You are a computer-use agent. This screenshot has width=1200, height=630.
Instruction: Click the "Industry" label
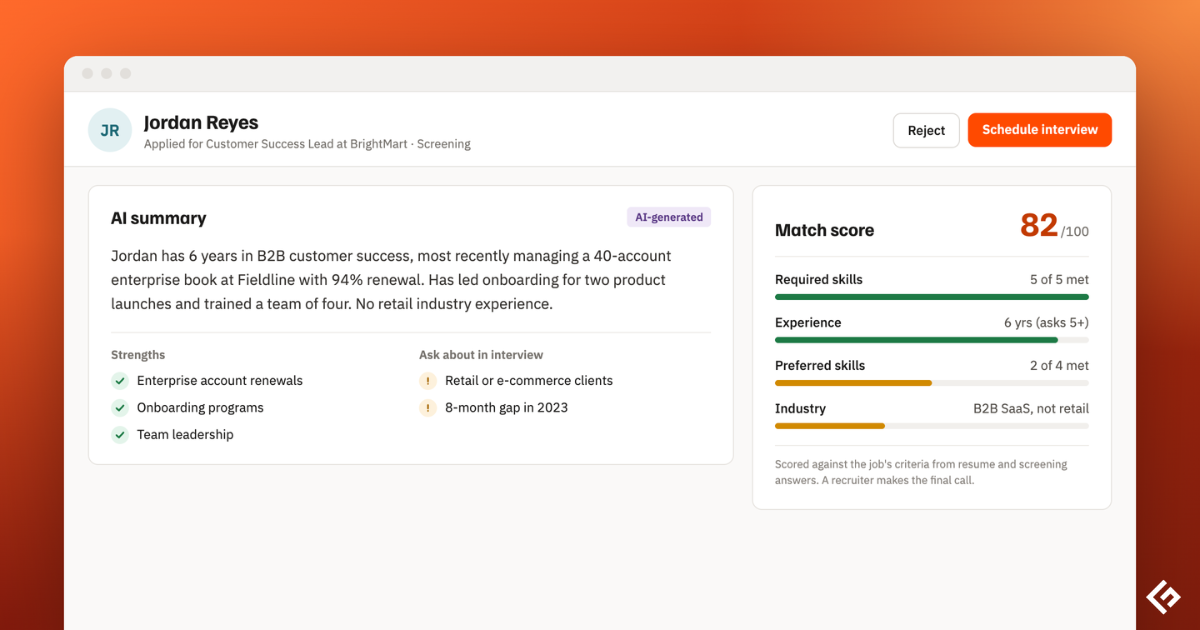click(800, 409)
